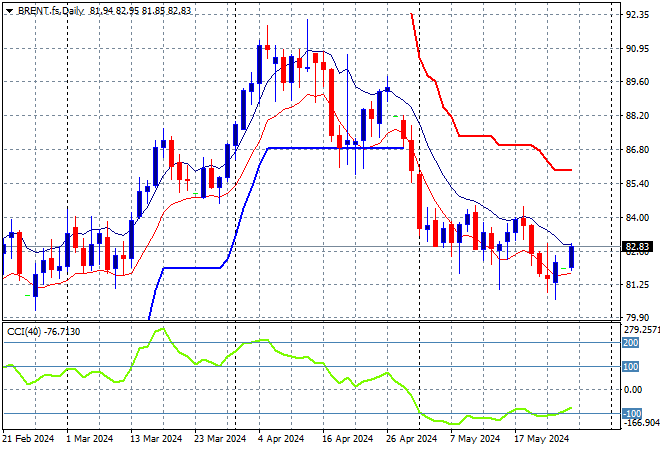Click the 21 Feb 2024 date label
This screenshot has height=450, width=660.
click(27, 438)
